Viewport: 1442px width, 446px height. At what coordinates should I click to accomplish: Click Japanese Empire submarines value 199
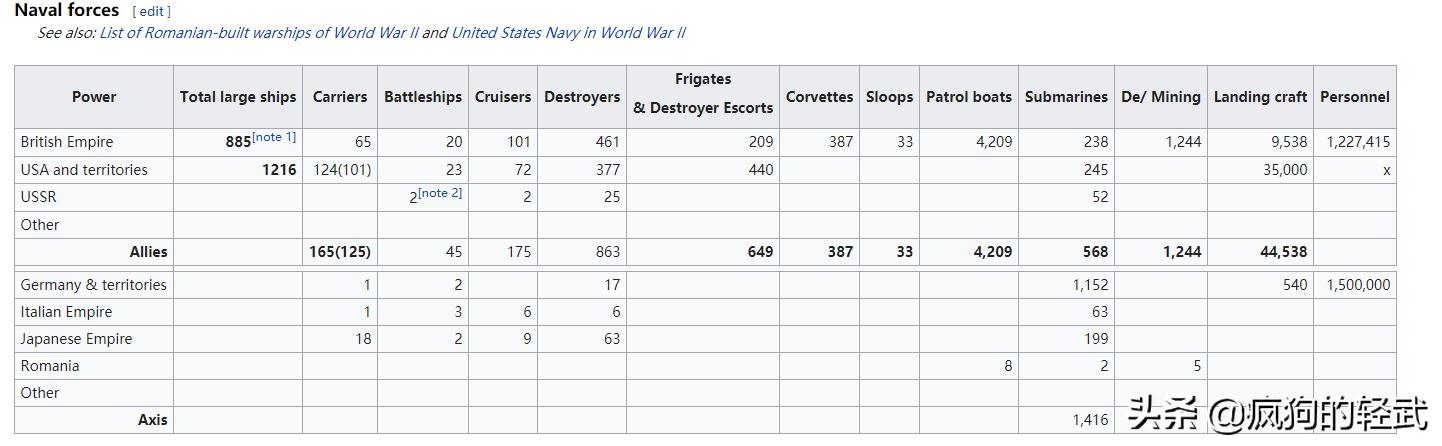click(x=1095, y=339)
